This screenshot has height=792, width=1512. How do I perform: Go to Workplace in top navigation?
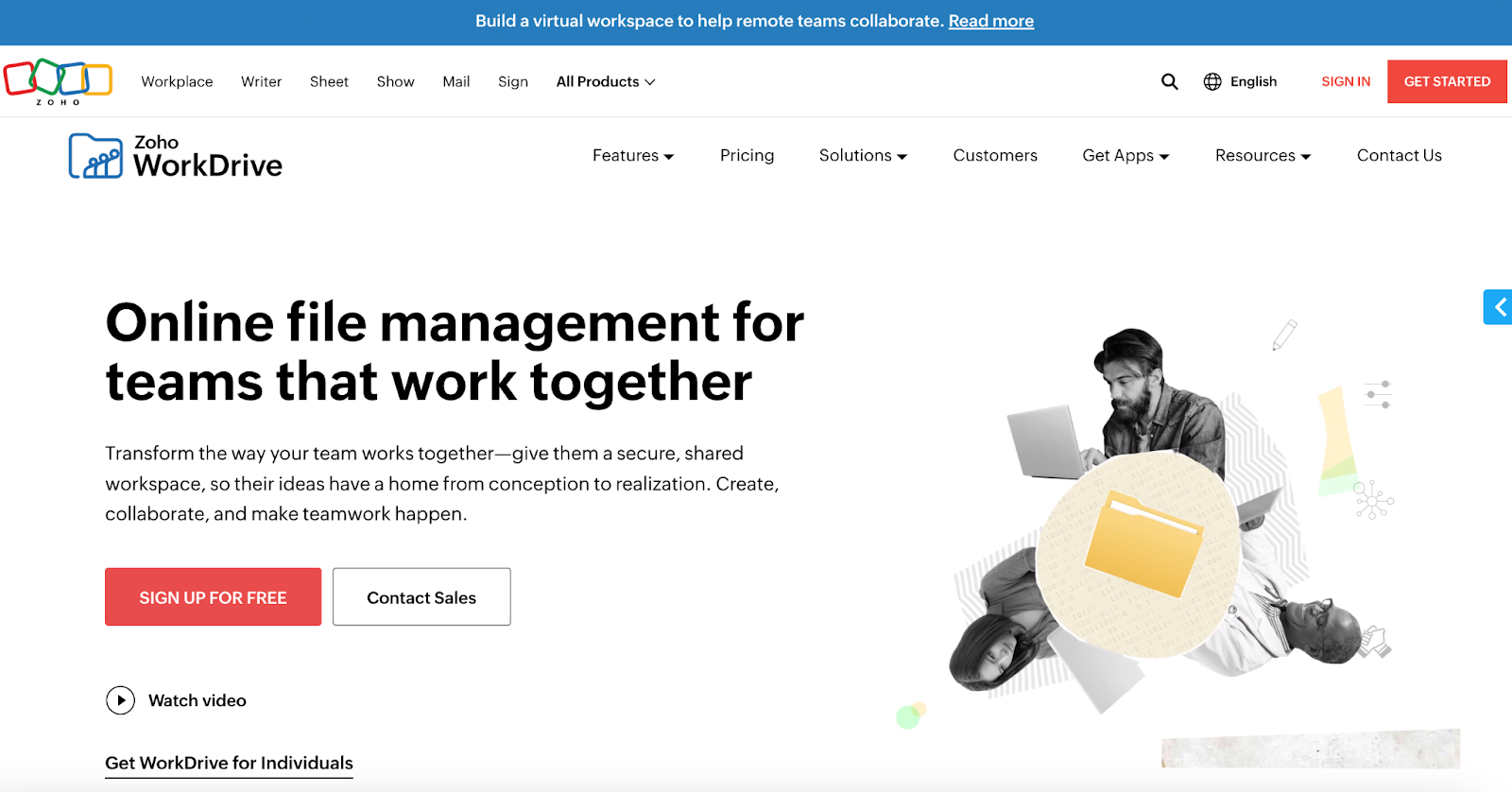(x=177, y=82)
